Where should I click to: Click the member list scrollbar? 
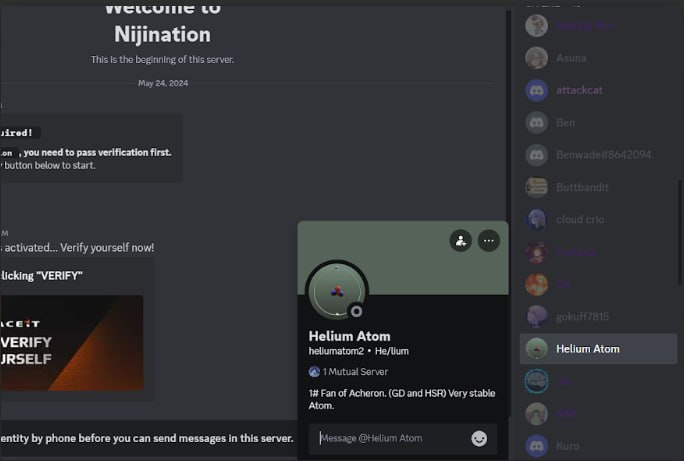(x=680, y=231)
